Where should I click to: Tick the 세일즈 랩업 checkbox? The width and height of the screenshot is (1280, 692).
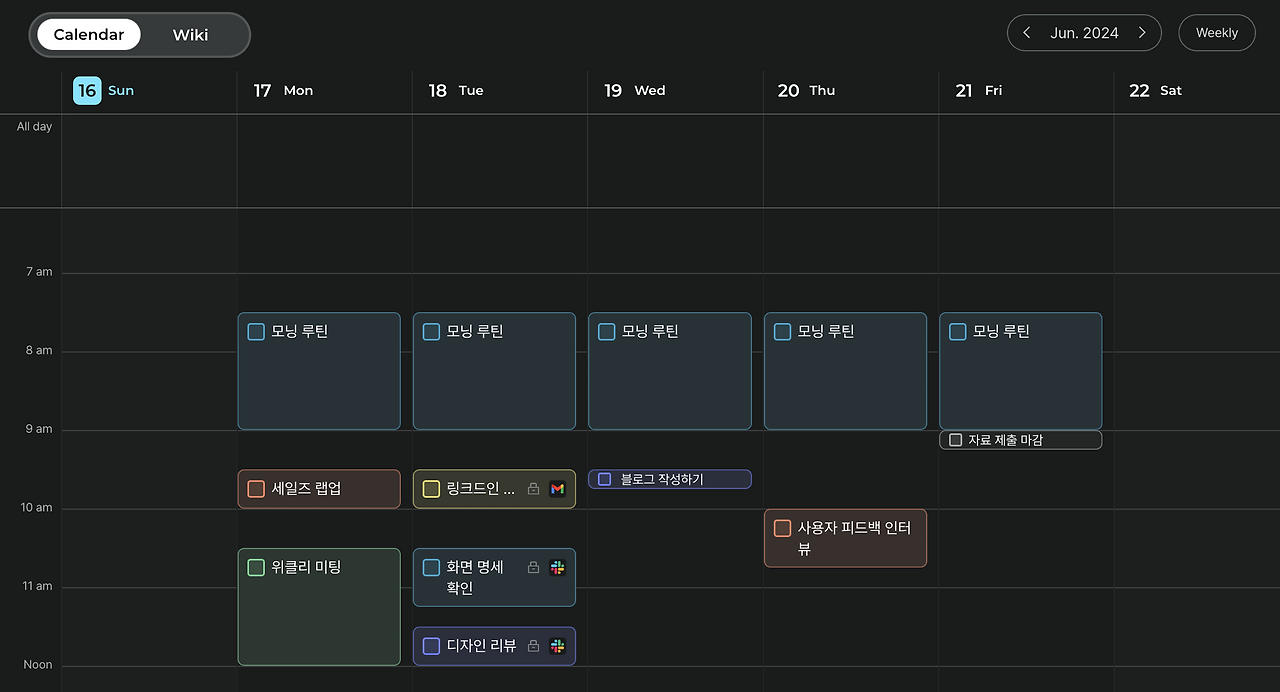point(256,488)
